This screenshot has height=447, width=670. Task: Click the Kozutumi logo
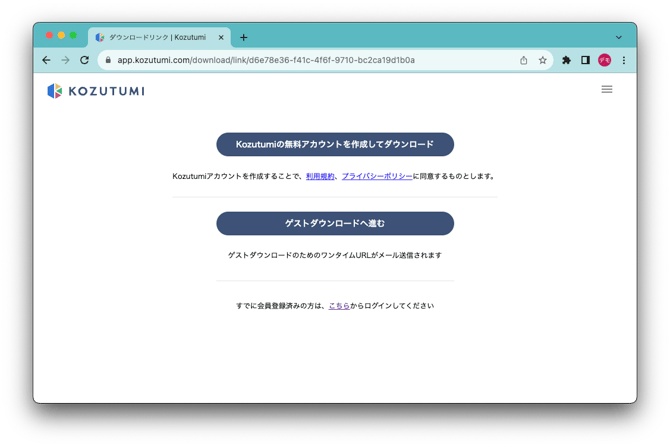click(x=96, y=91)
